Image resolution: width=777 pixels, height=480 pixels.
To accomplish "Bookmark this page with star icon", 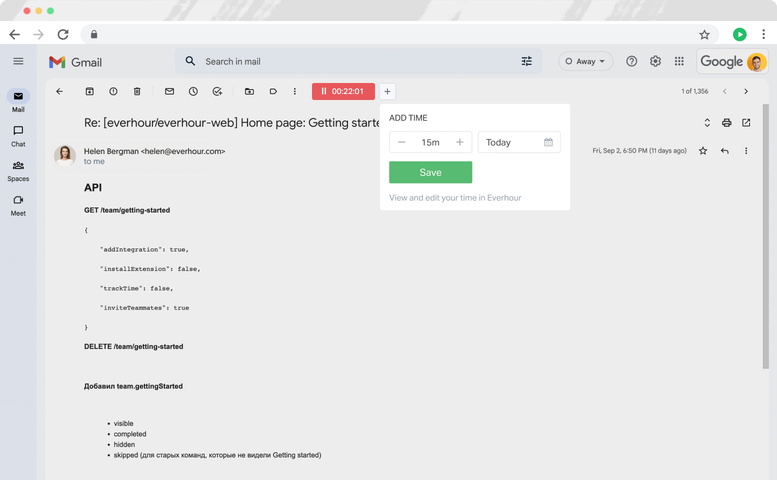I will coord(704,35).
